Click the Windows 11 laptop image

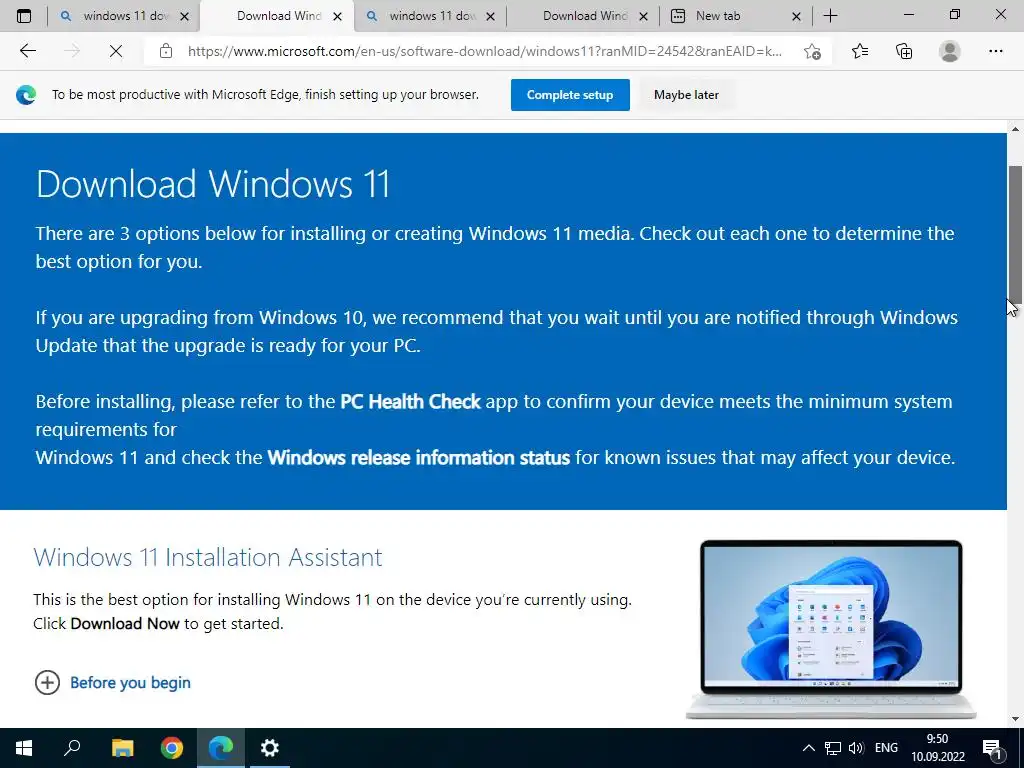831,629
